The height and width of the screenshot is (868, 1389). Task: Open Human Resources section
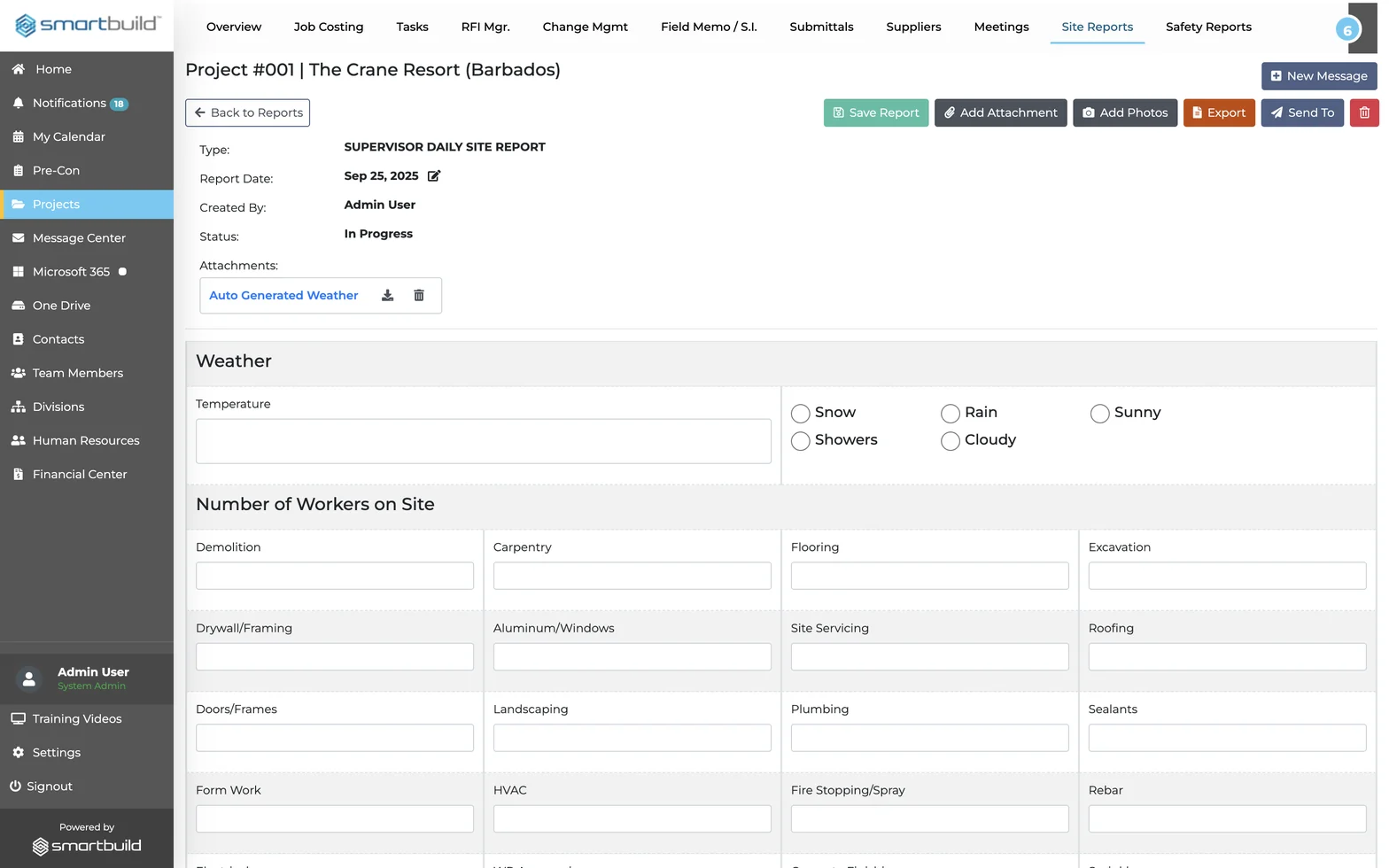[x=86, y=440]
